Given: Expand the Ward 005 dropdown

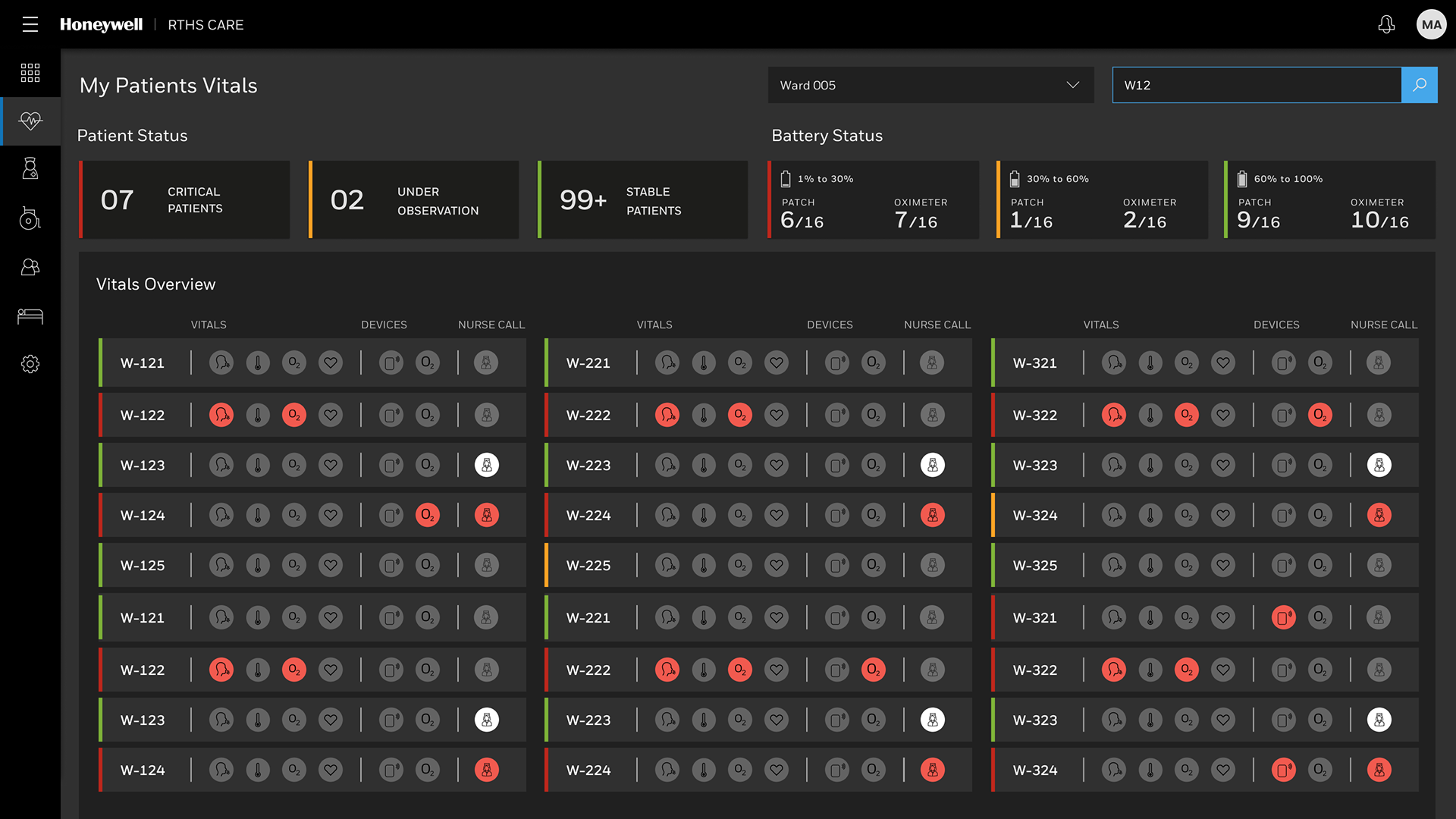Looking at the screenshot, I should (x=930, y=85).
